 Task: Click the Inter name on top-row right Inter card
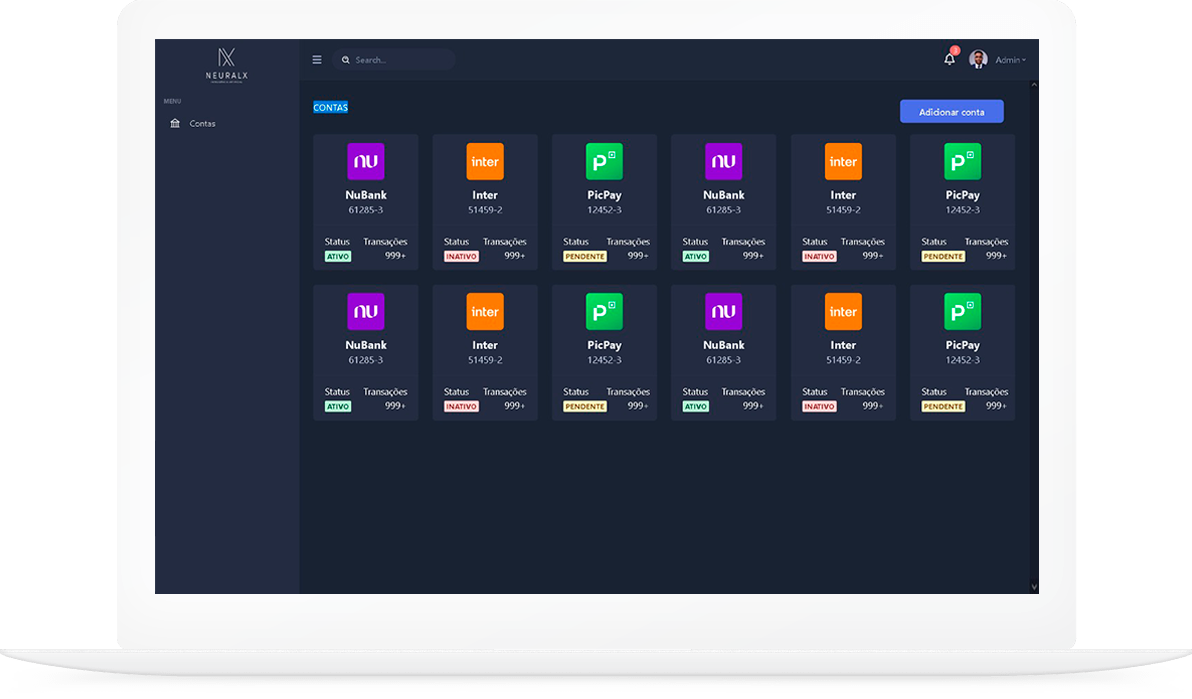coord(843,195)
